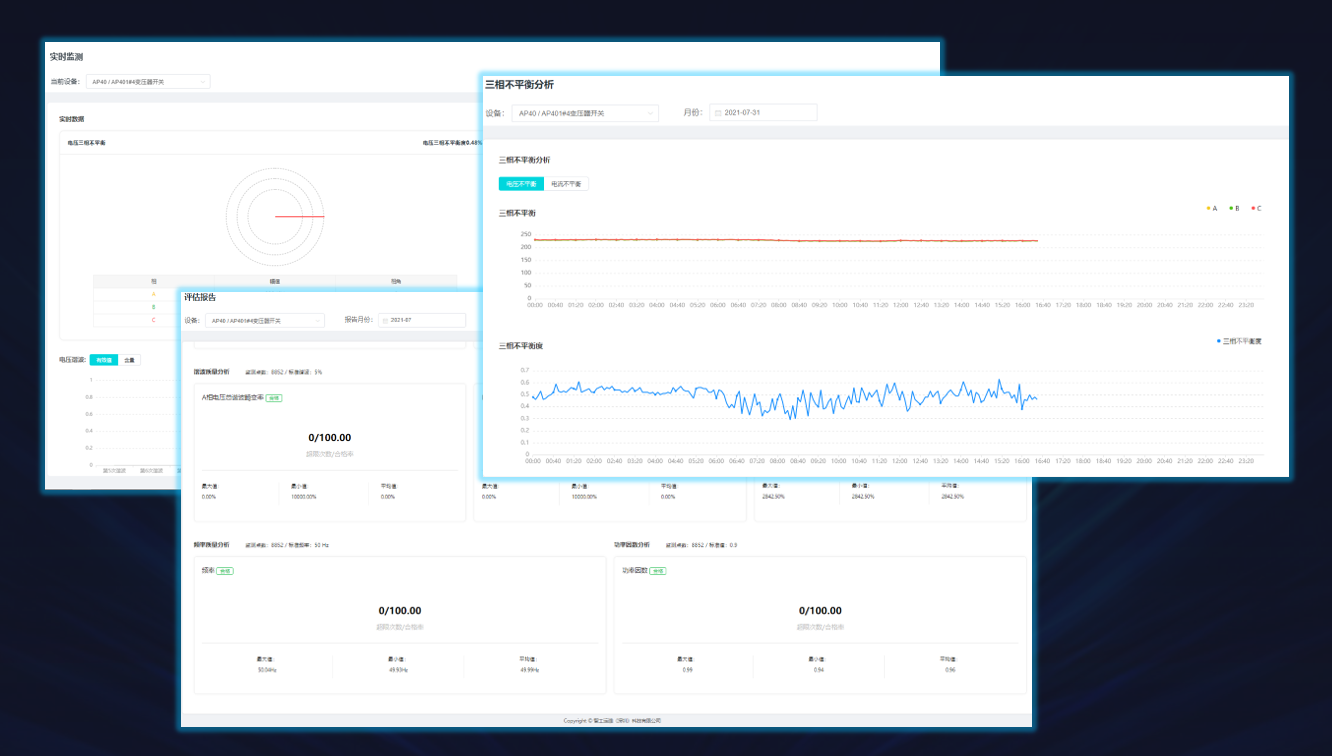The width and height of the screenshot is (1332, 756).
Task: Click the 三相不平衡分析 panel title at top
Action: (519, 85)
